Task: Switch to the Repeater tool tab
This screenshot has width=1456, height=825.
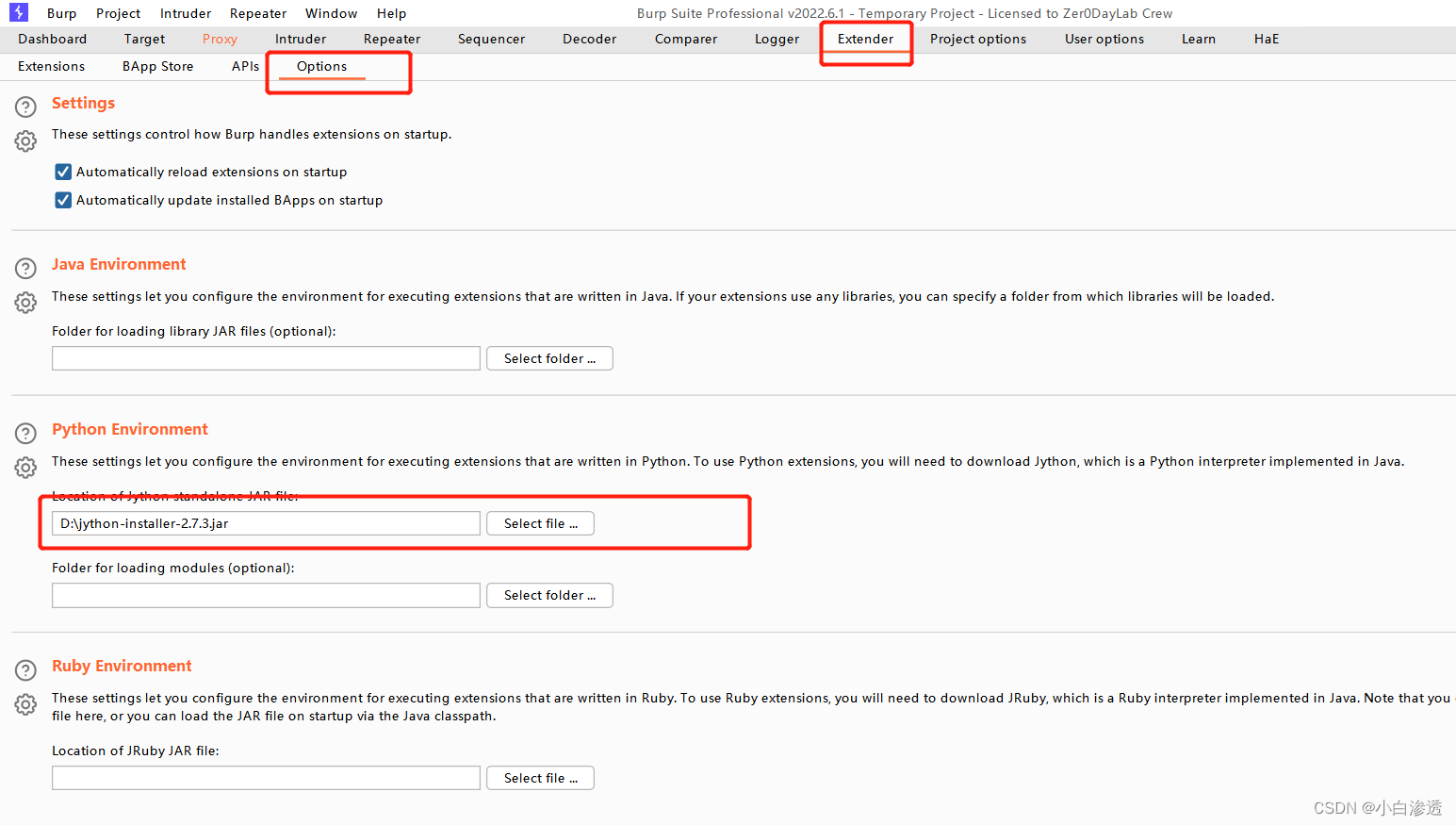Action: pos(392,39)
